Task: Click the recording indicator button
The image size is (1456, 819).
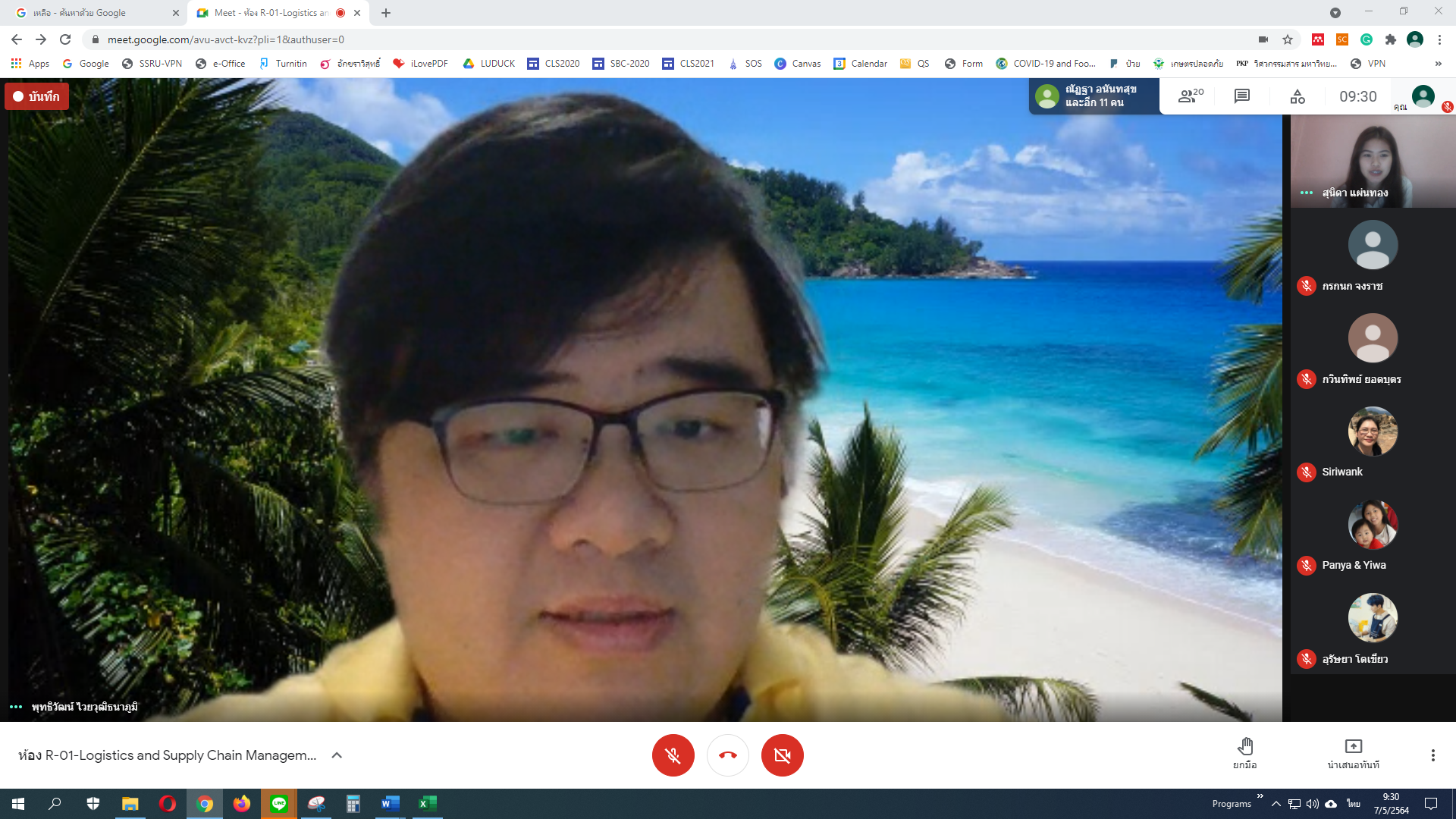Action: (36, 96)
